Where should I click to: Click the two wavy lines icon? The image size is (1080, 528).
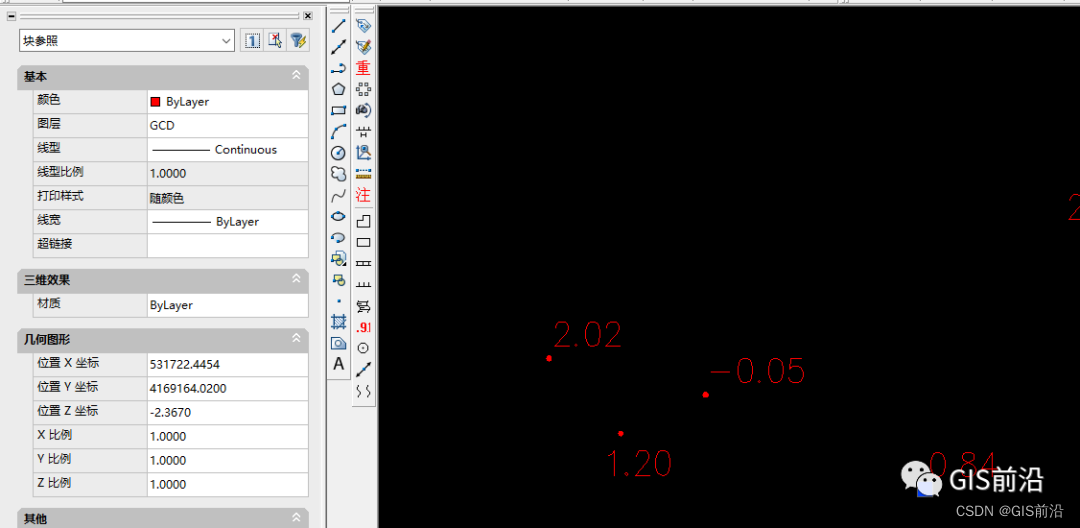pyautogui.click(x=363, y=391)
